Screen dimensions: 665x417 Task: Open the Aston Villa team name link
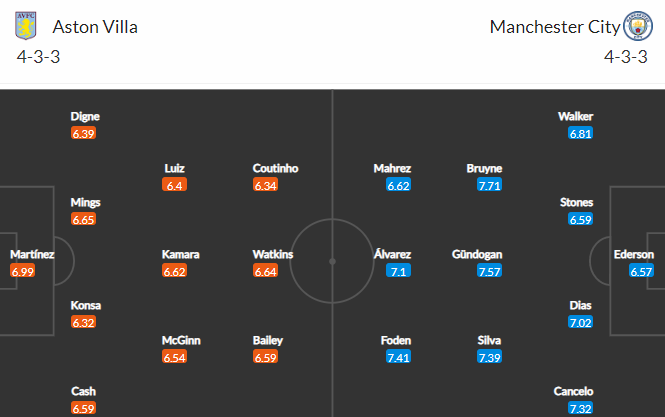click(95, 27)
